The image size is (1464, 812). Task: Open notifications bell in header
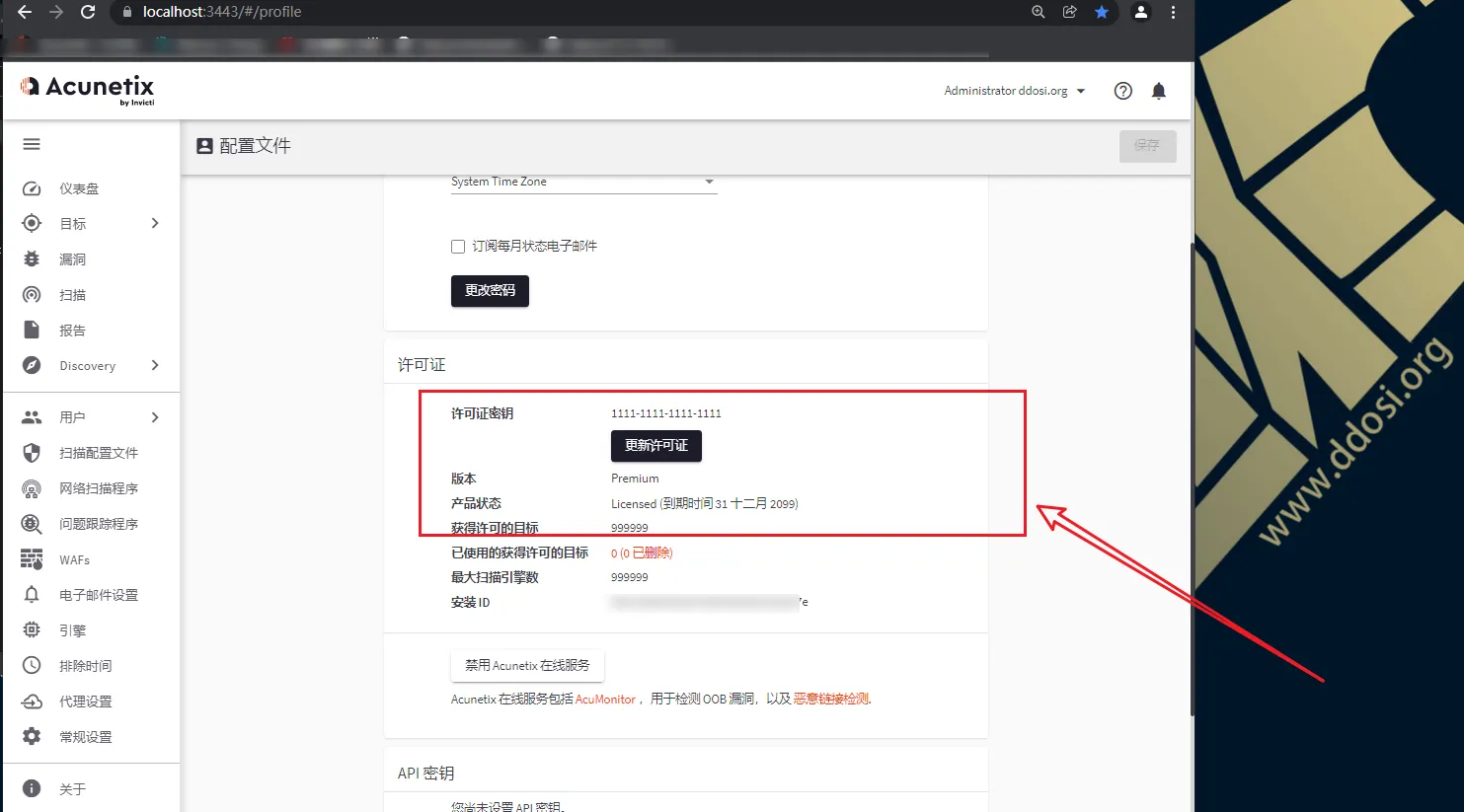click(1159, 91)
